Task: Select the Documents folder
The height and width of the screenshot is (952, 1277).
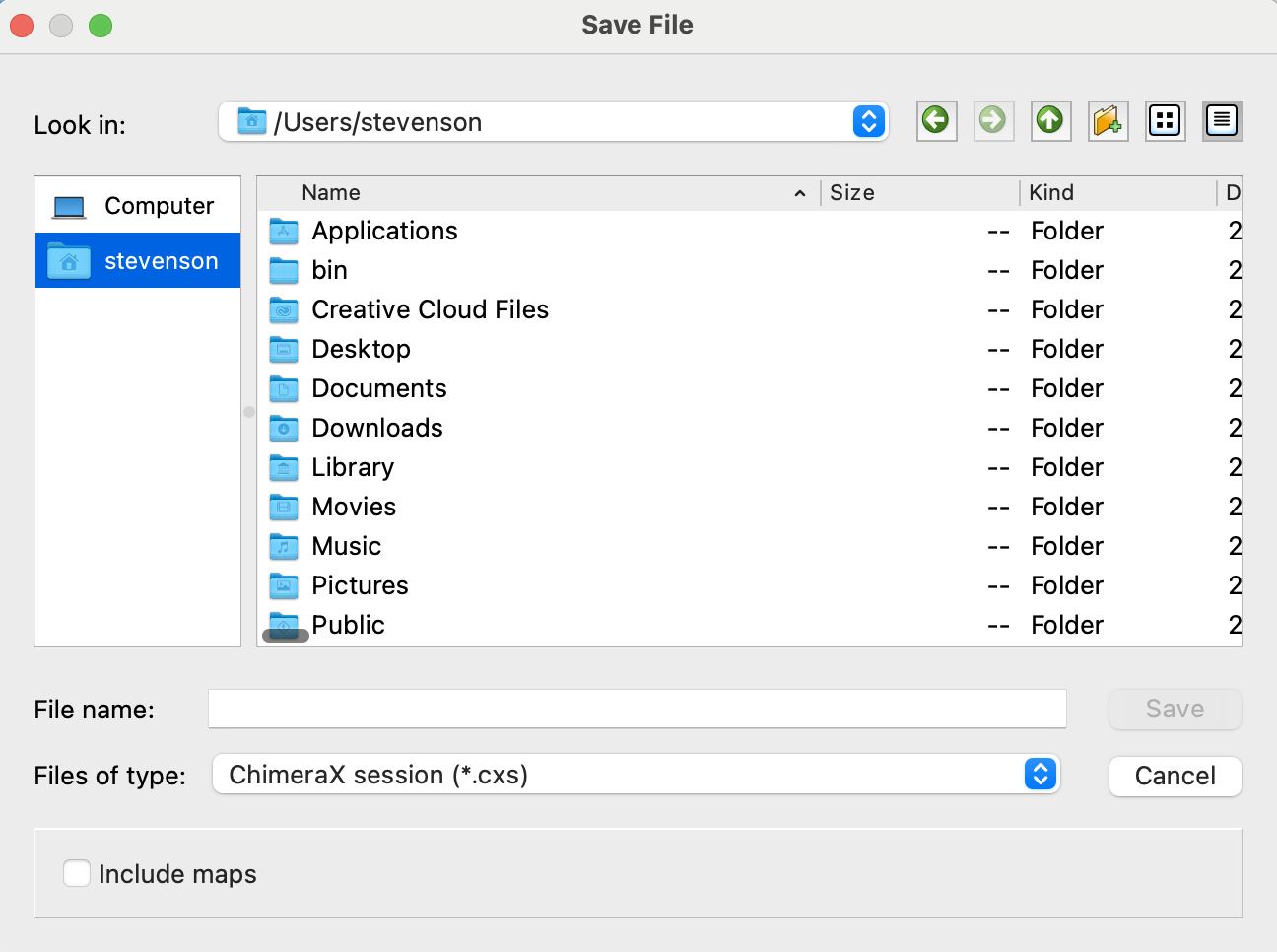Action: tap(378, 388)
